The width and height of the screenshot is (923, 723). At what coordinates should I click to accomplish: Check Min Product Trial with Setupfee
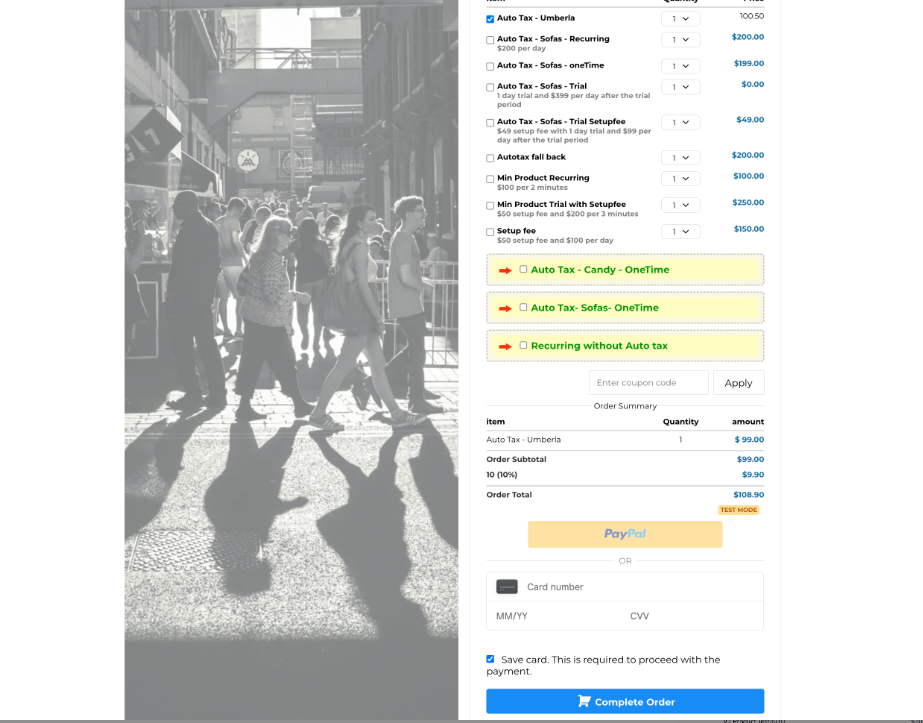click(x=490, y=205)
